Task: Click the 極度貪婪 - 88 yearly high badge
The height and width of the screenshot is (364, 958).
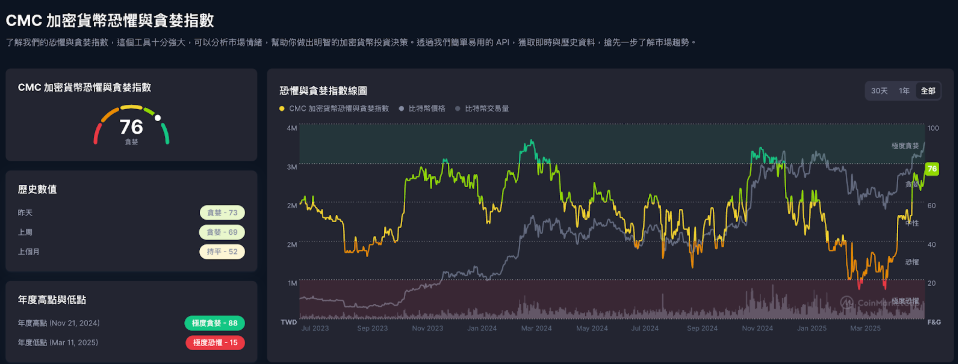Action: pyautogui.click(x=214, y=323)
